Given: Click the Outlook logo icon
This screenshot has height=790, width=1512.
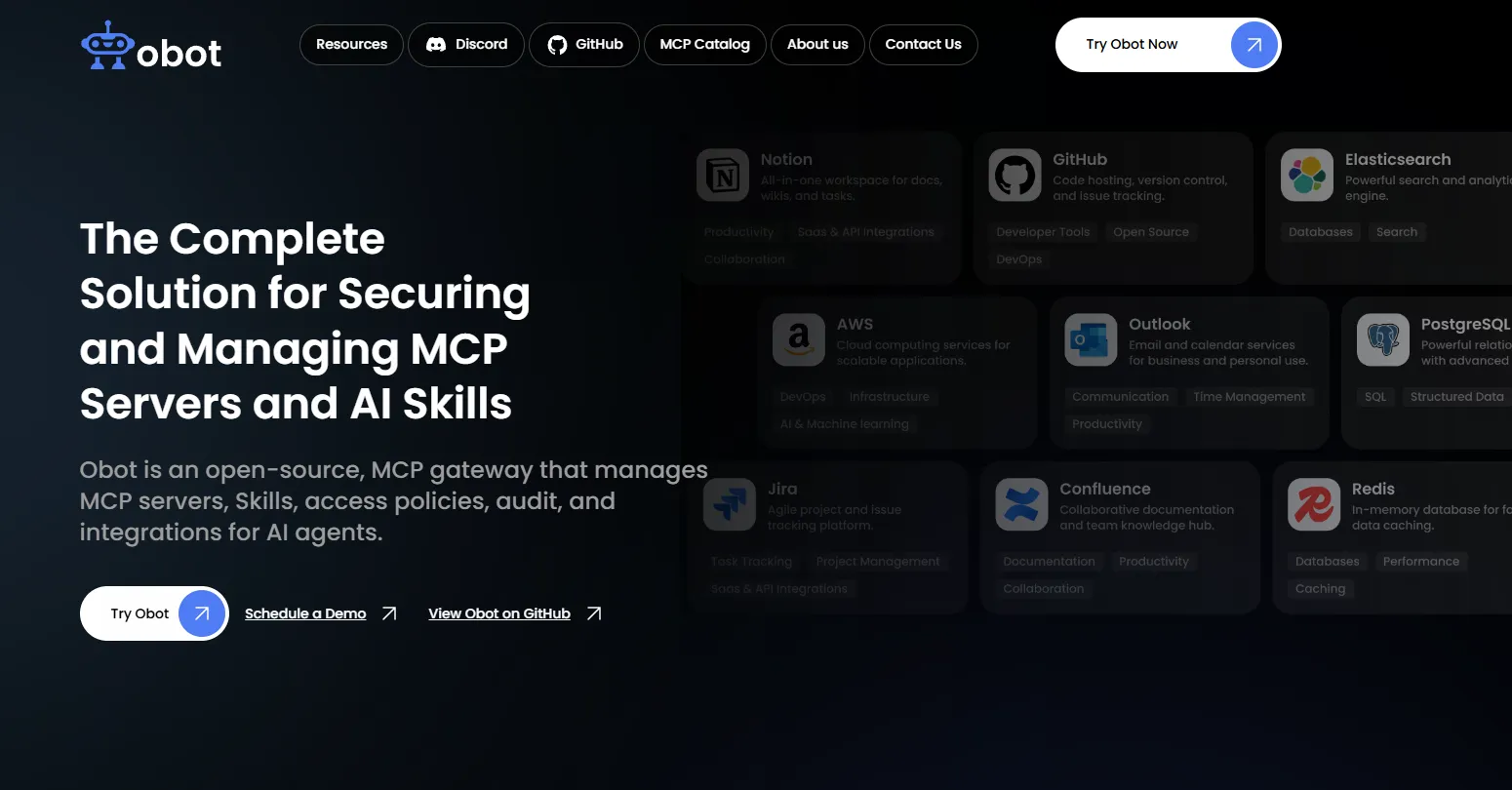Looking at the screenshot, I should click(1091, 340).
